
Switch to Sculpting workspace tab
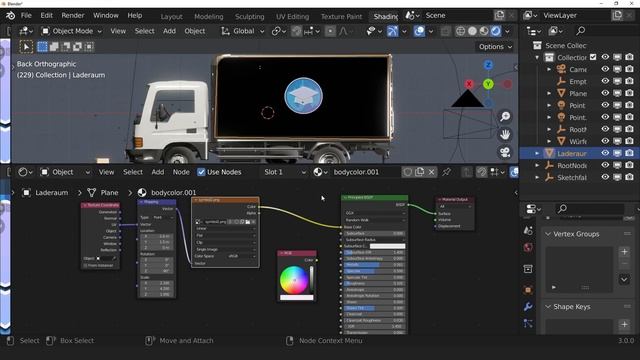249,17
